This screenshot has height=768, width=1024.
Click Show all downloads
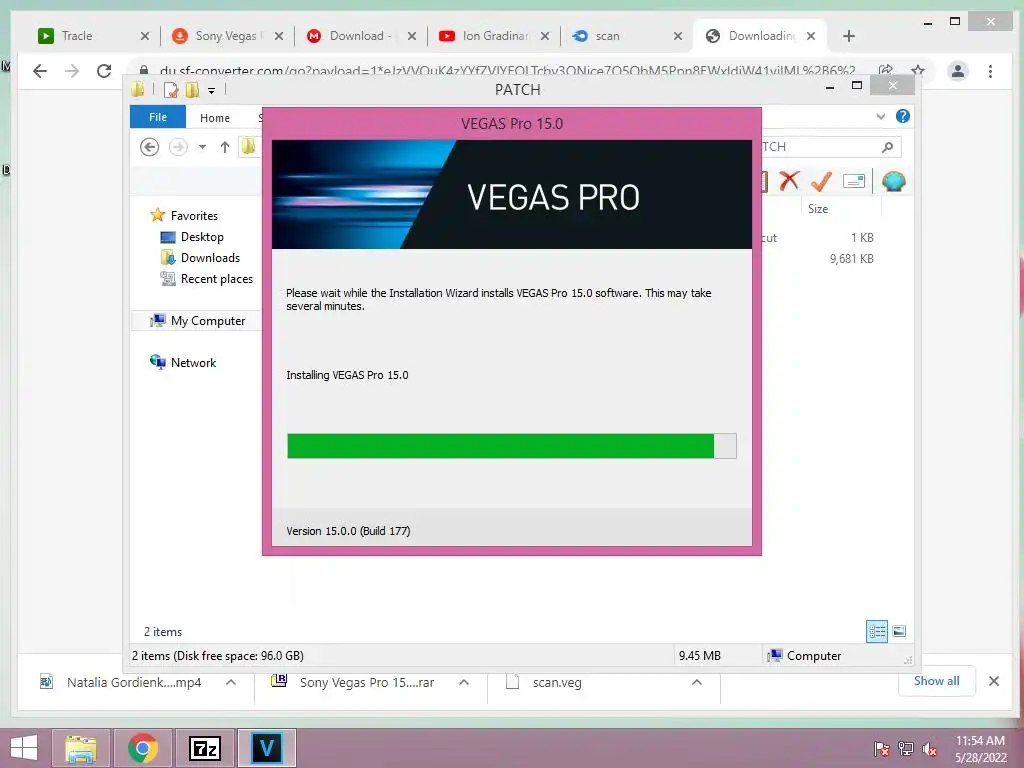pos(936,680)
